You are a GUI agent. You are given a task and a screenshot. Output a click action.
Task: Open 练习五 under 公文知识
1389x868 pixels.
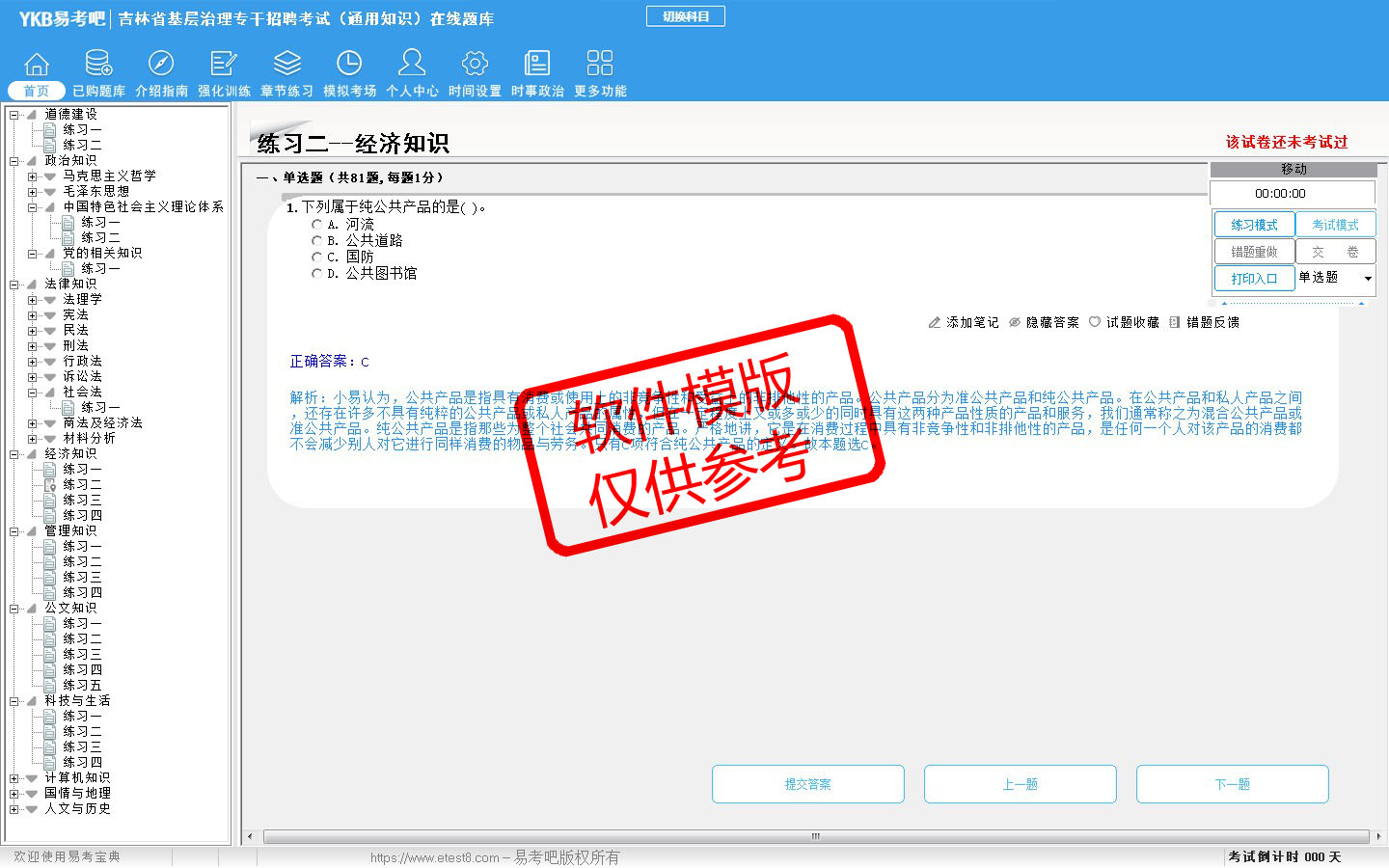[x=82, y=685]
